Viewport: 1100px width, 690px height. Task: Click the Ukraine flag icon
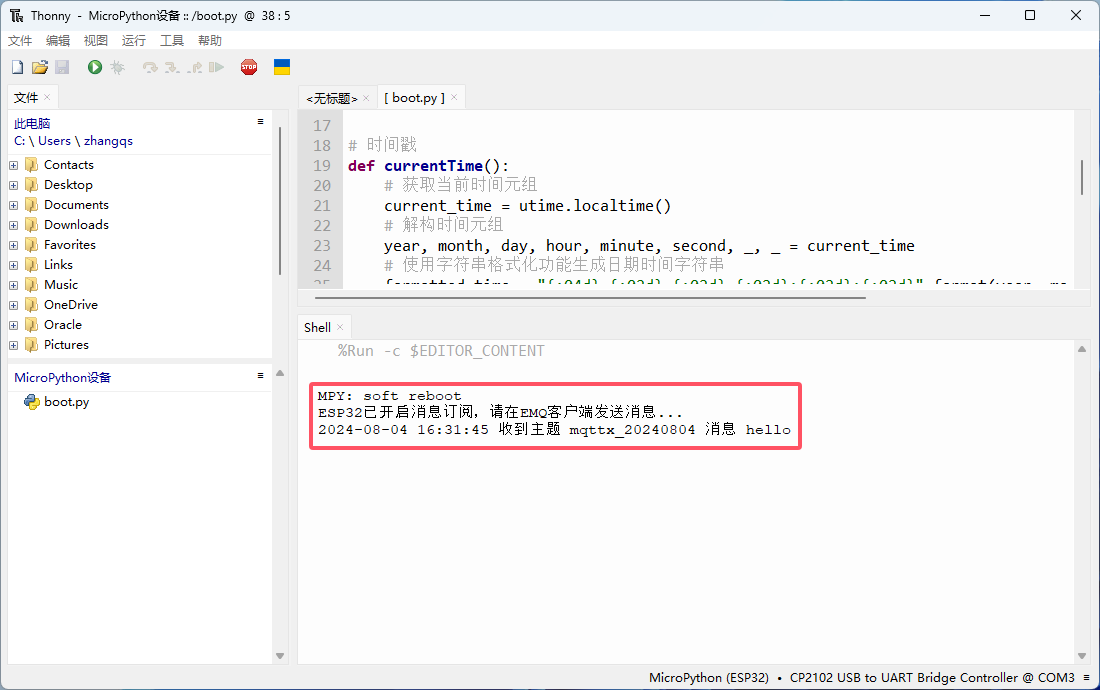pos(282,67)
